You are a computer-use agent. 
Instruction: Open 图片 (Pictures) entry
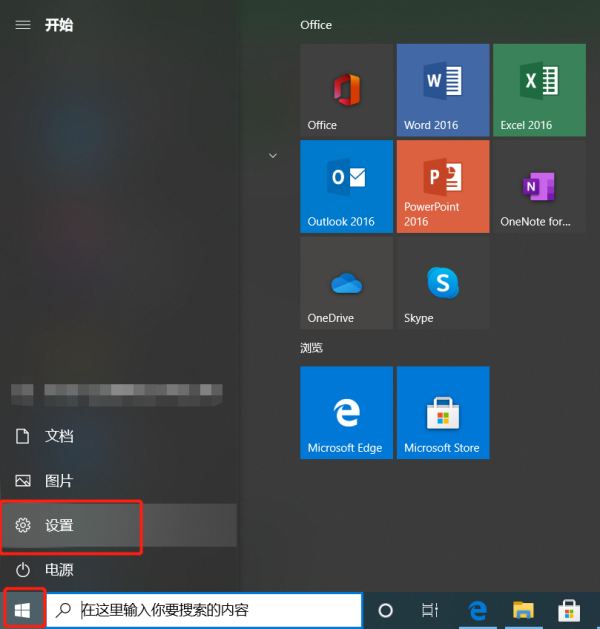coord(119,481)
